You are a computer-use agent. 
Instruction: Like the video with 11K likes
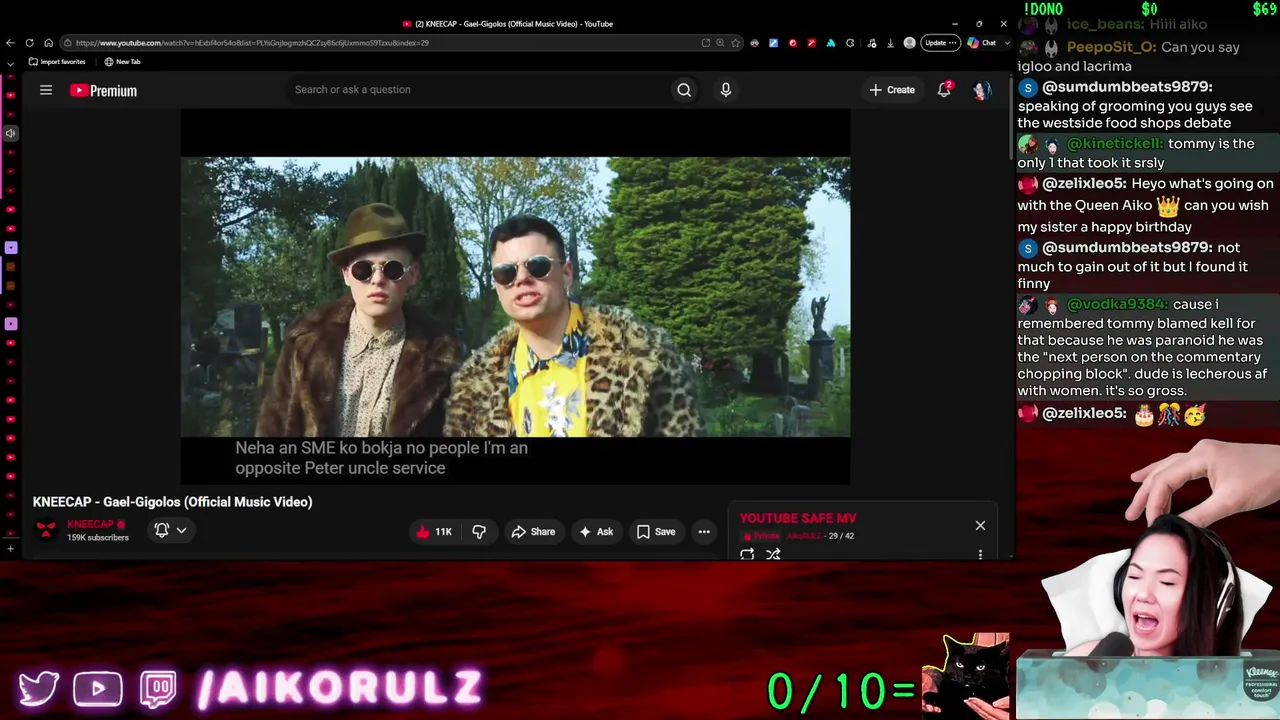pyautogui.click(x=433, y=532)
